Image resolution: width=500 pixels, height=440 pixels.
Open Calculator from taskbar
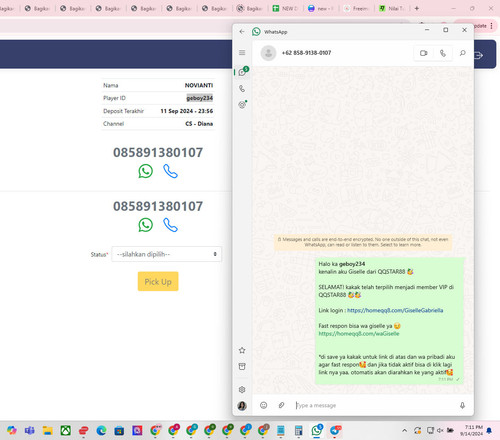299,430
